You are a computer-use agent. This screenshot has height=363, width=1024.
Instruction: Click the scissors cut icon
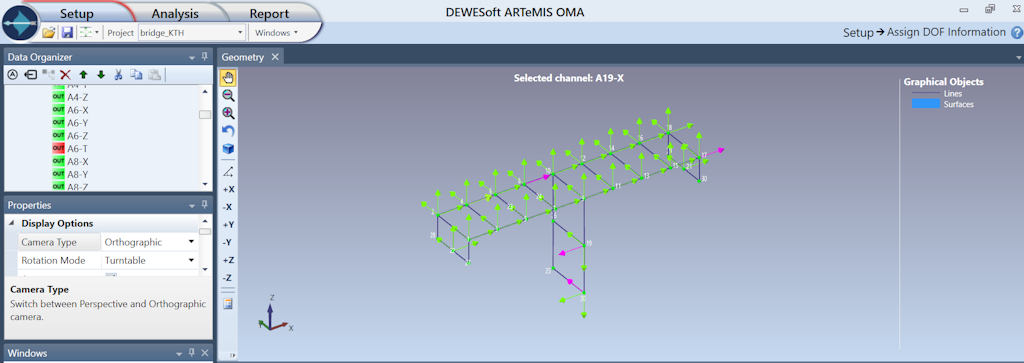(118, 74)
